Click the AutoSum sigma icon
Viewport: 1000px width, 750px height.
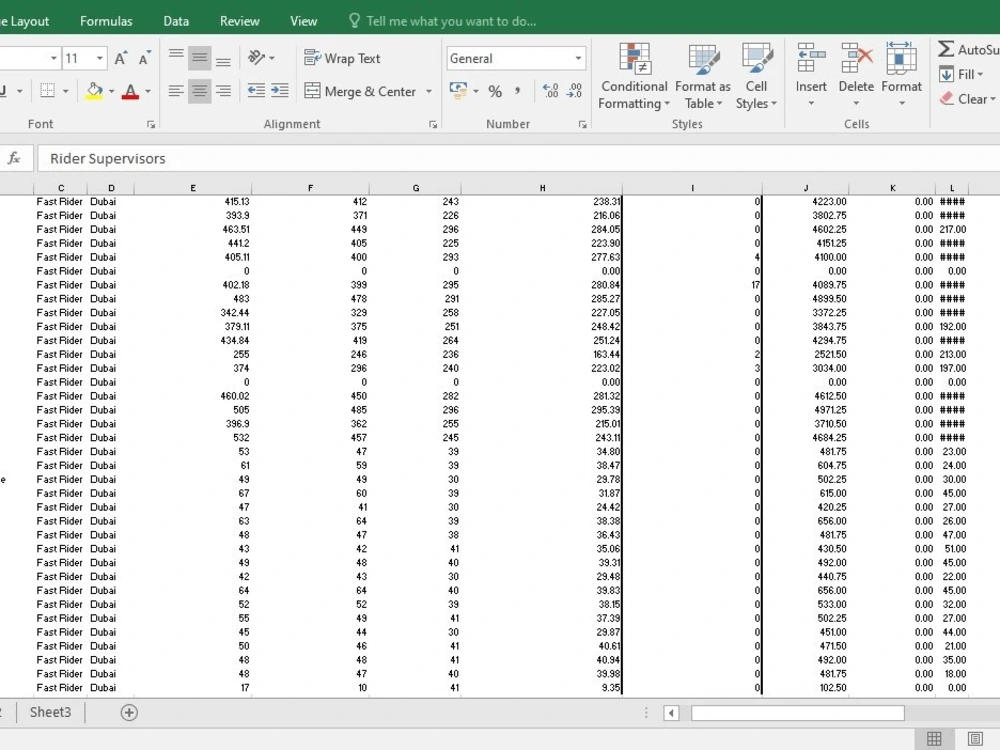pyautogui.click(x=946, y=49)
